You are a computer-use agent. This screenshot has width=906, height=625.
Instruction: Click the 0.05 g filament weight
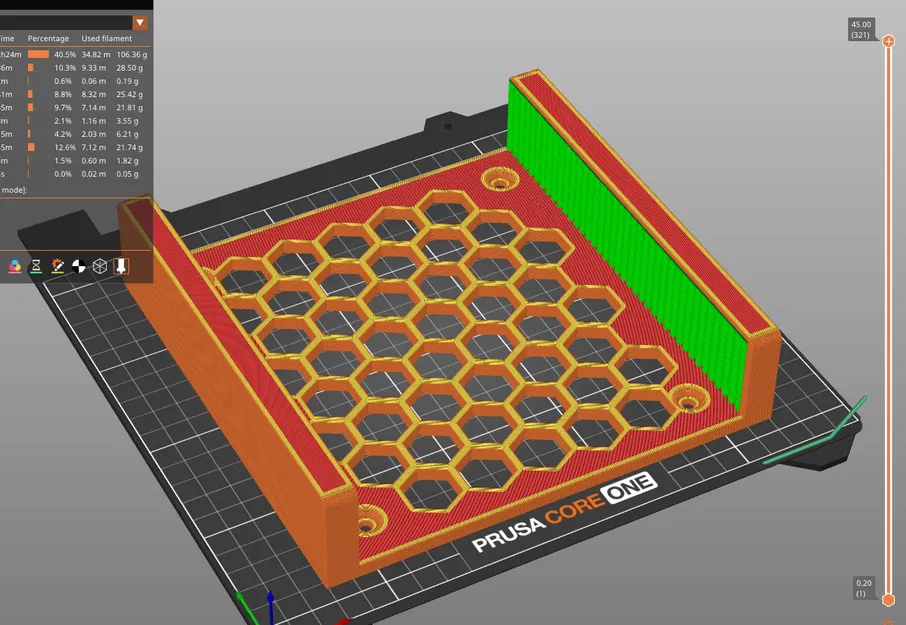pos(127,174)
